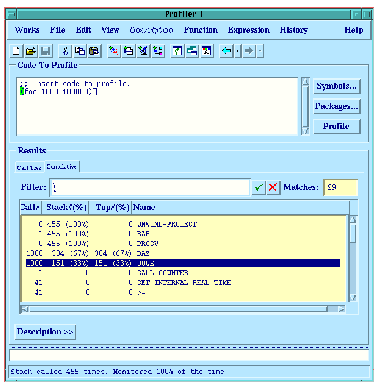The width and height of the screenshot is (379, 390).
Task: Open the View menu
Action: click(x=110, y=30)
